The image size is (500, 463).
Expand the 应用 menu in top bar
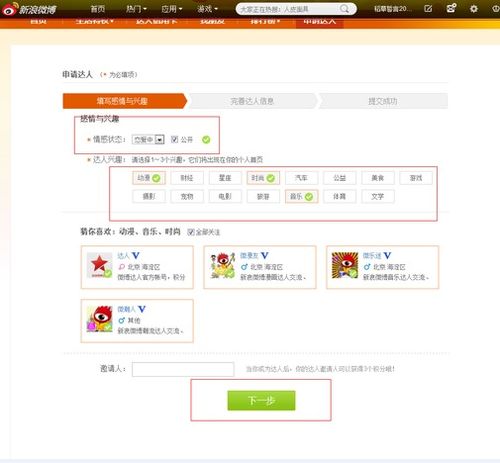click(171, 9)
